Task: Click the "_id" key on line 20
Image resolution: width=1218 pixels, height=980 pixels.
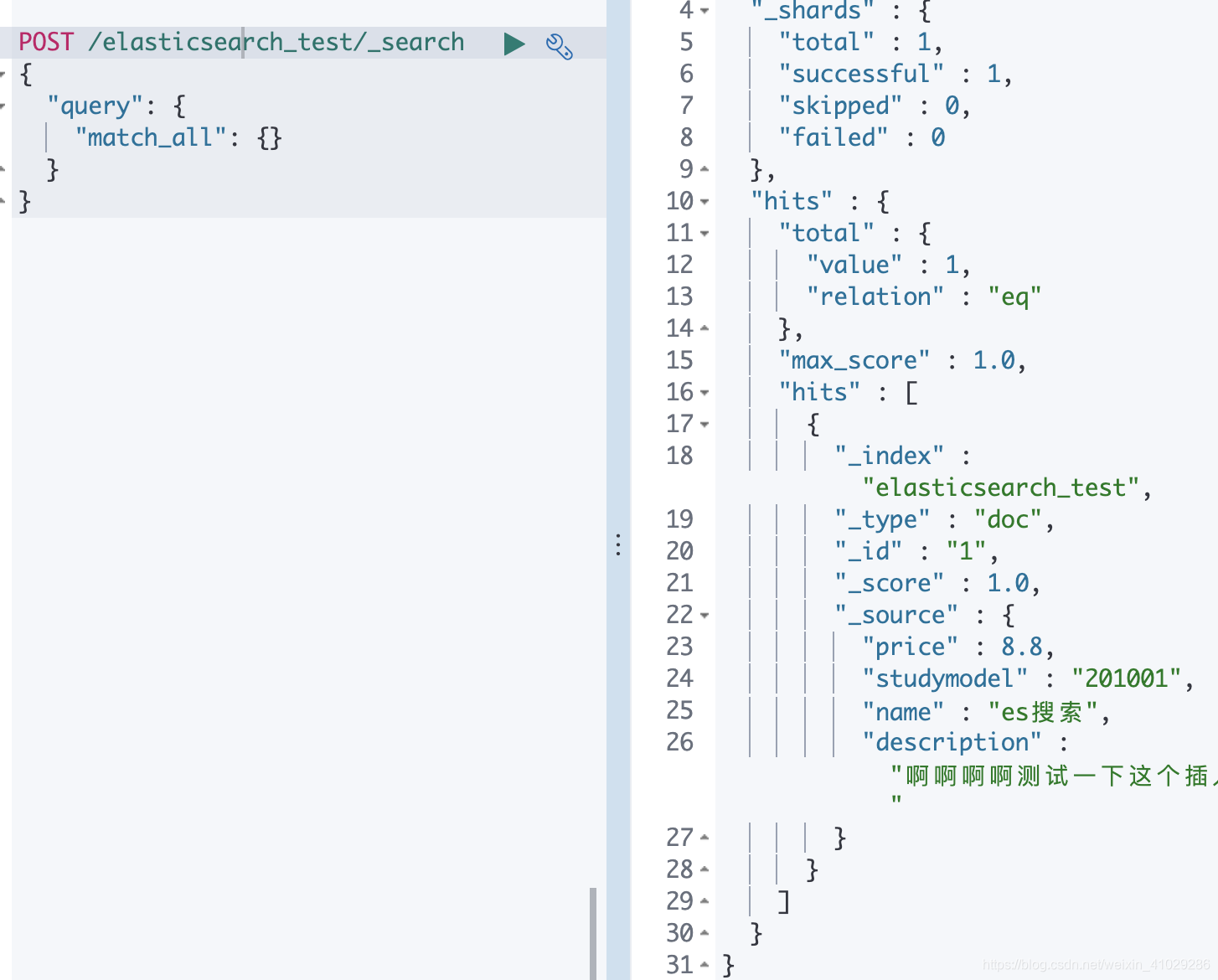Action: point(869,551)
